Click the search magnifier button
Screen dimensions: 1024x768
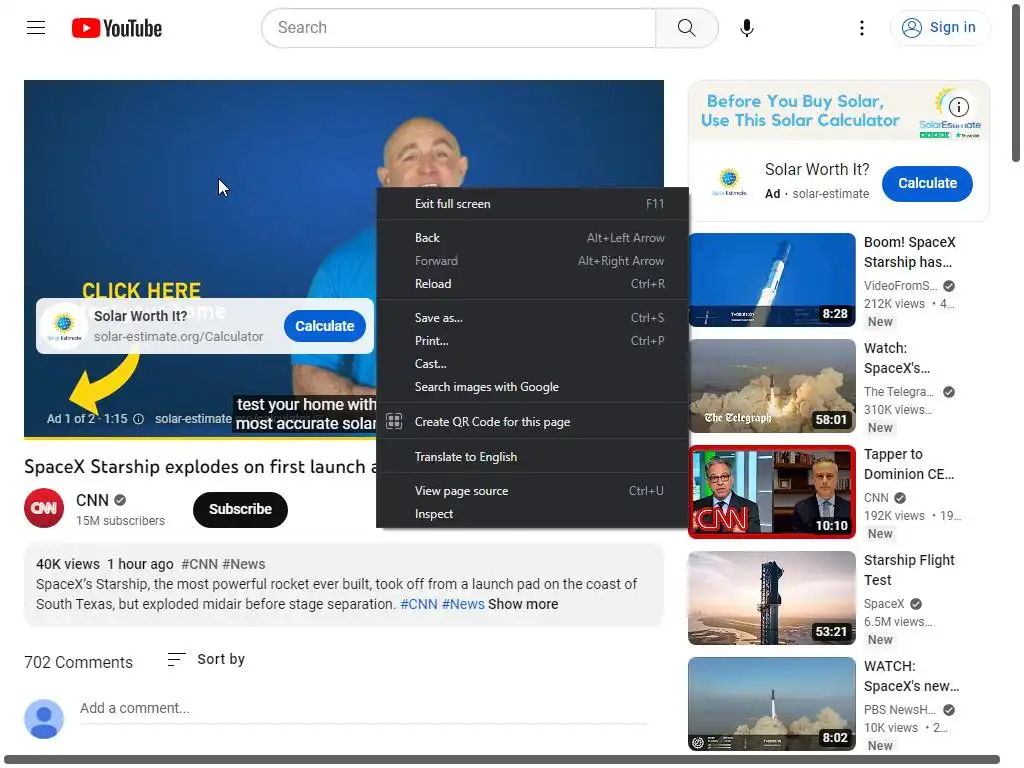[686, 27]
